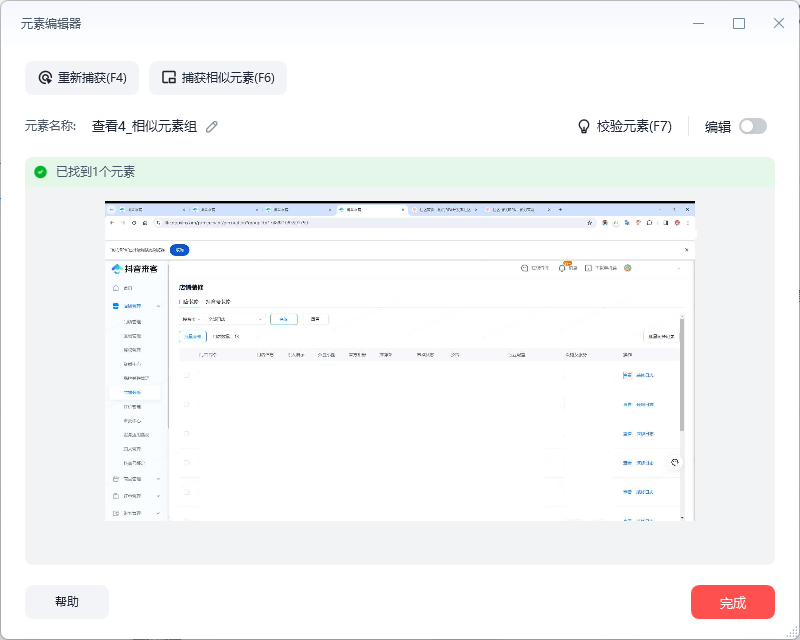Click the red 完成 finish button
The image size is (800, 640).
(733, 602)
